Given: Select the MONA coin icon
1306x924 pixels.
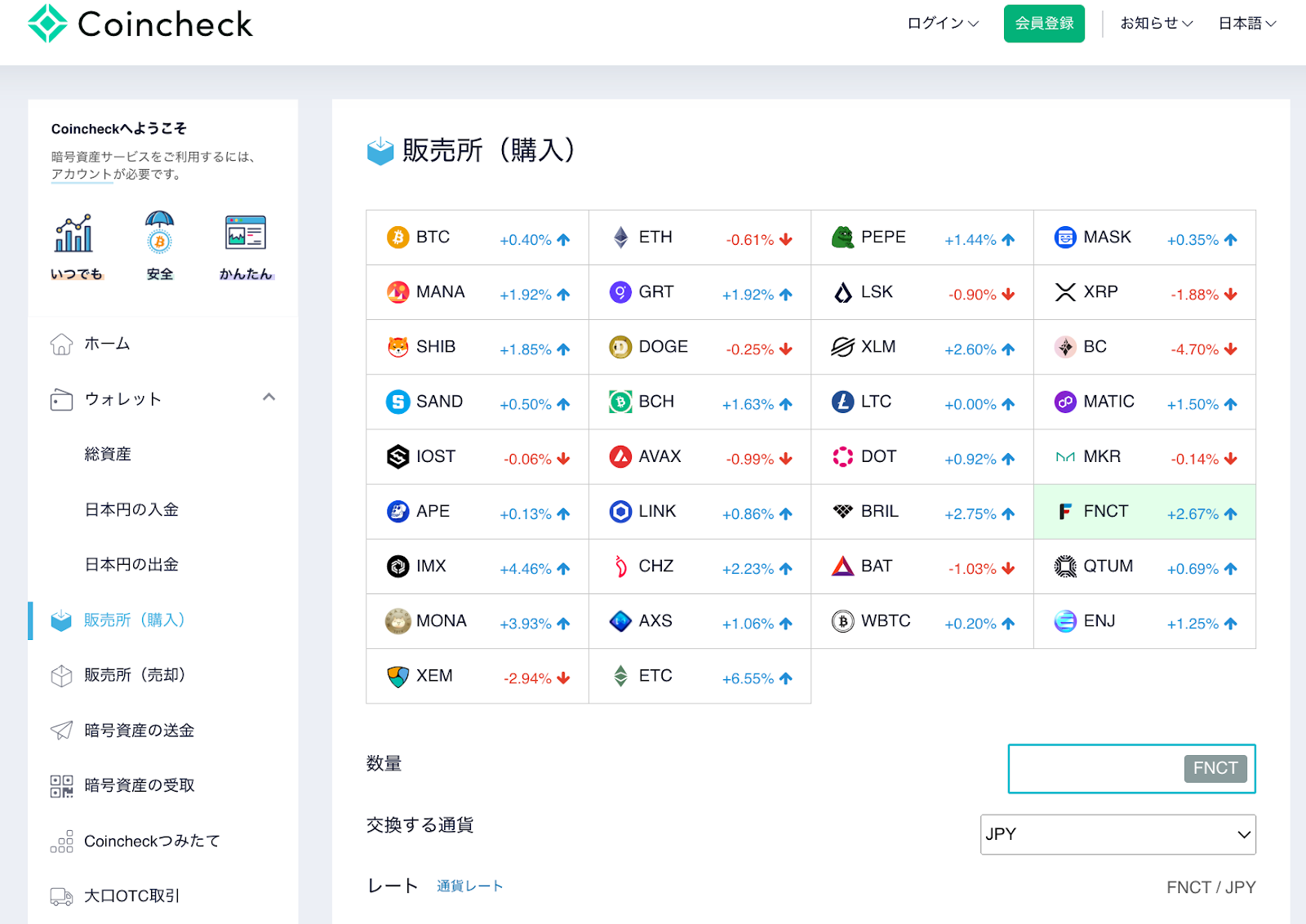Looking at the screenshot, I should tap(398, 621).
